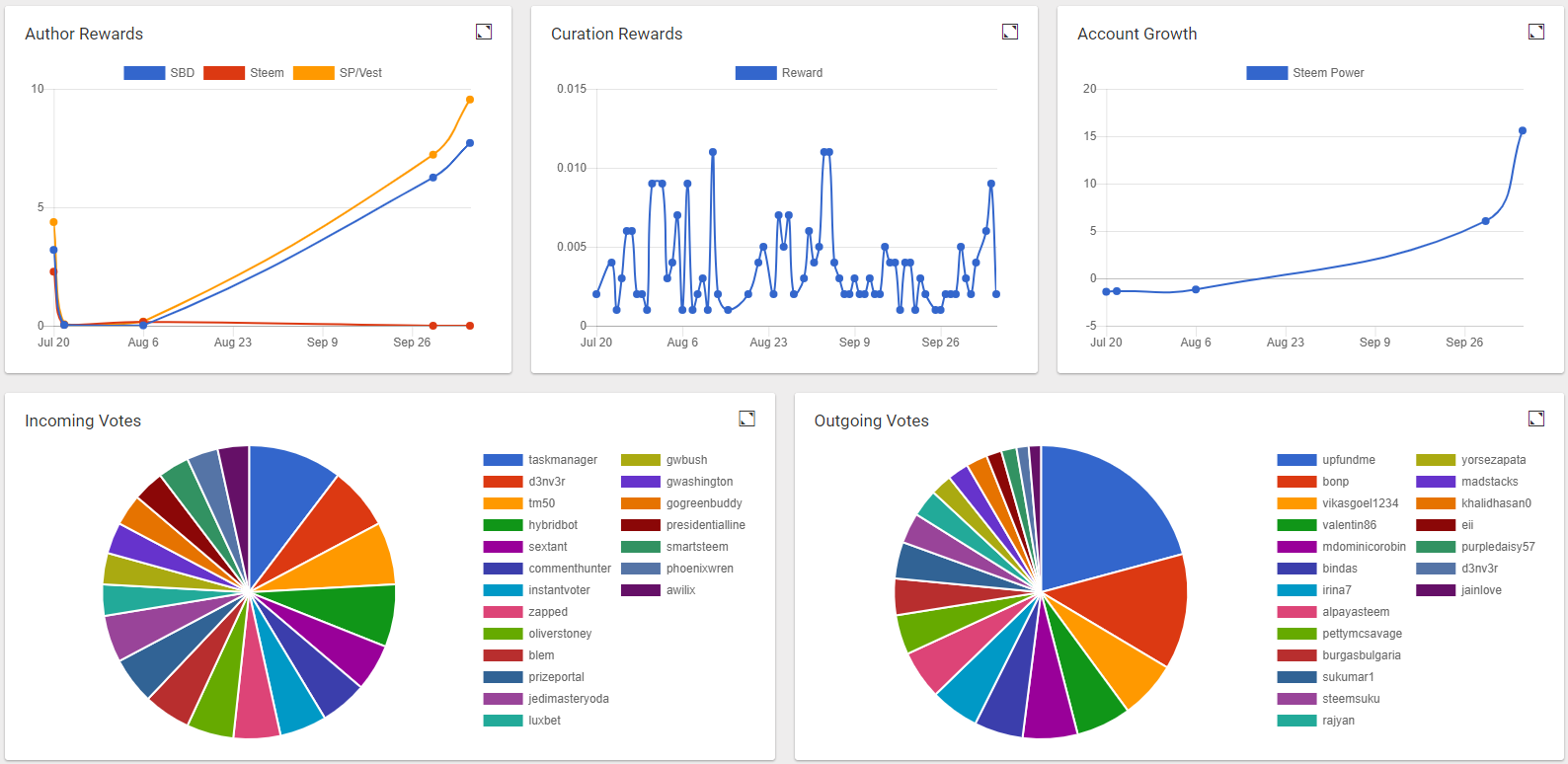
Task: Expand the Curation Rewards chart fullscreen
Action: tap(1010, 32)
